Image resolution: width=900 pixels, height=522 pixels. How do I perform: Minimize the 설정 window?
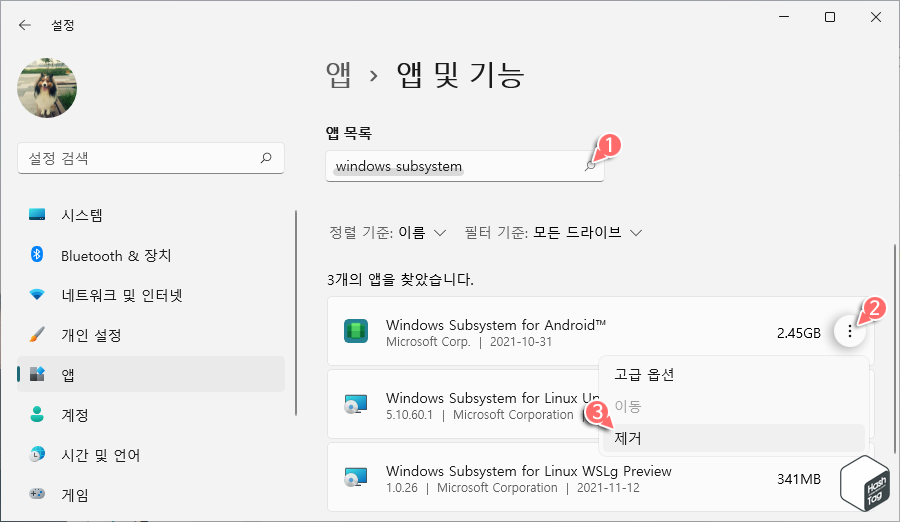(784, 17)
